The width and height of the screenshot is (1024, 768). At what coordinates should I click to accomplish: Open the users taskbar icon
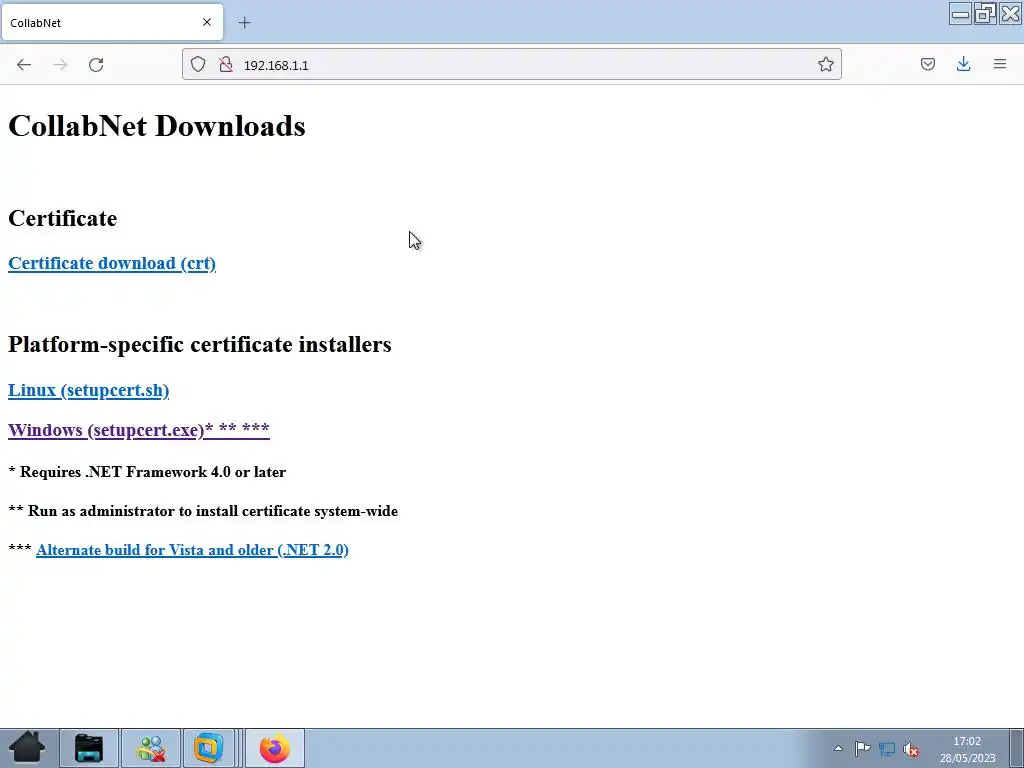click(x=150, y=748)
